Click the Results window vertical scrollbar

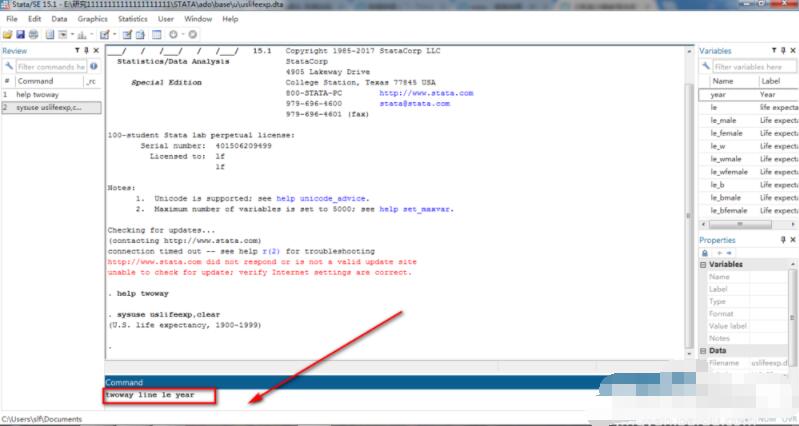coord(689,201)
